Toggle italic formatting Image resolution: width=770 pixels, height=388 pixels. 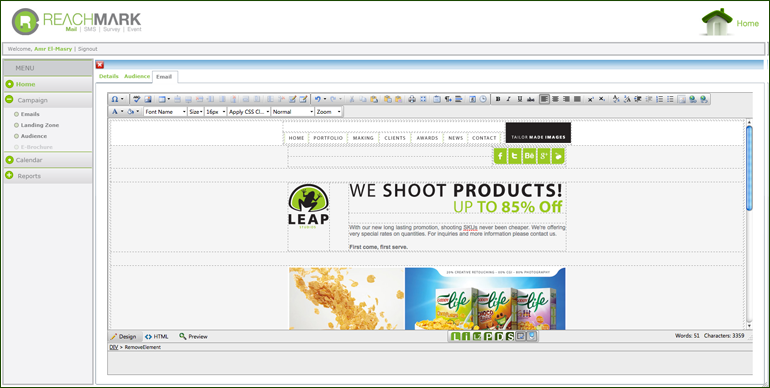point(508,99)
